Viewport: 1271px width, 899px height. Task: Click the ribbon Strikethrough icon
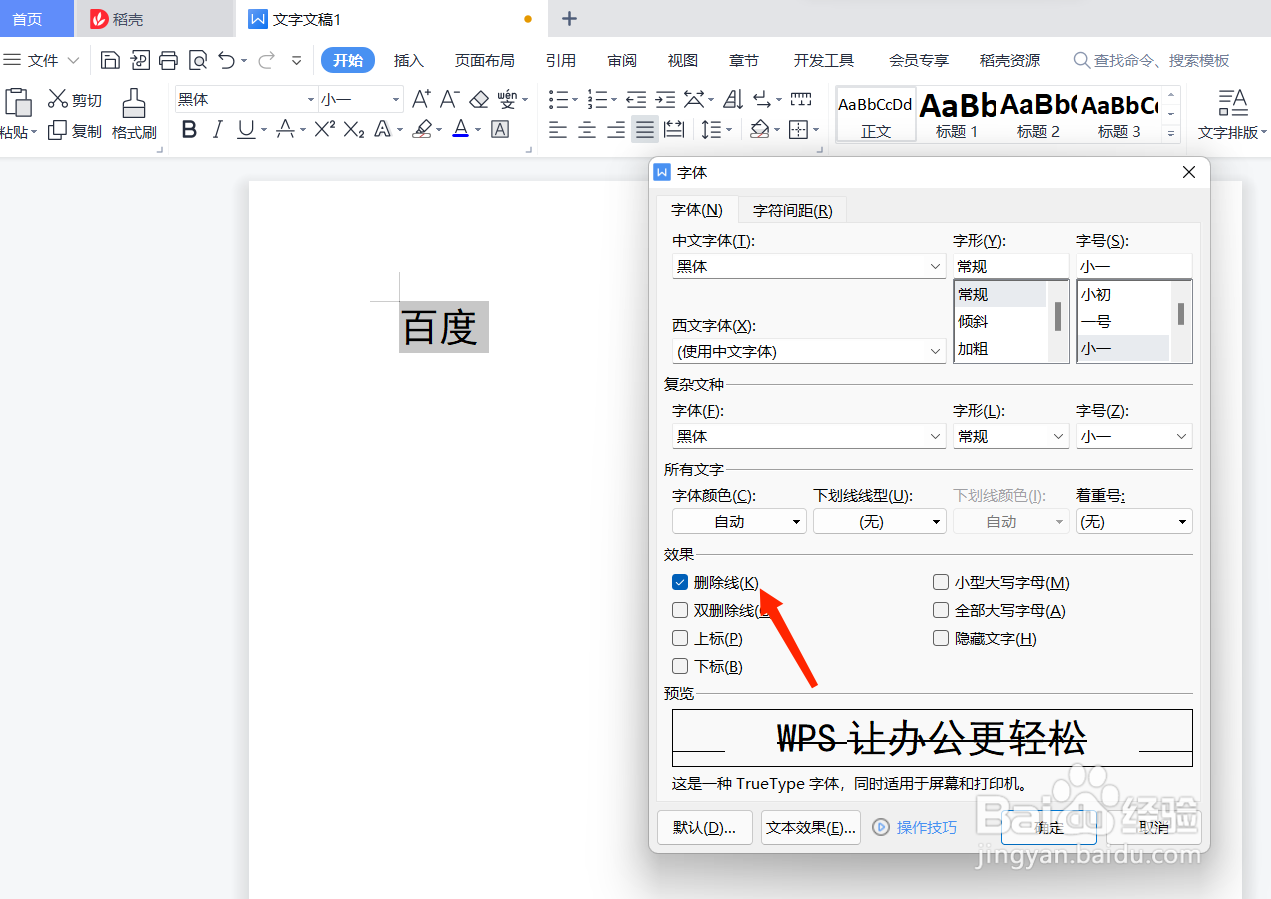tap(285, 129)
